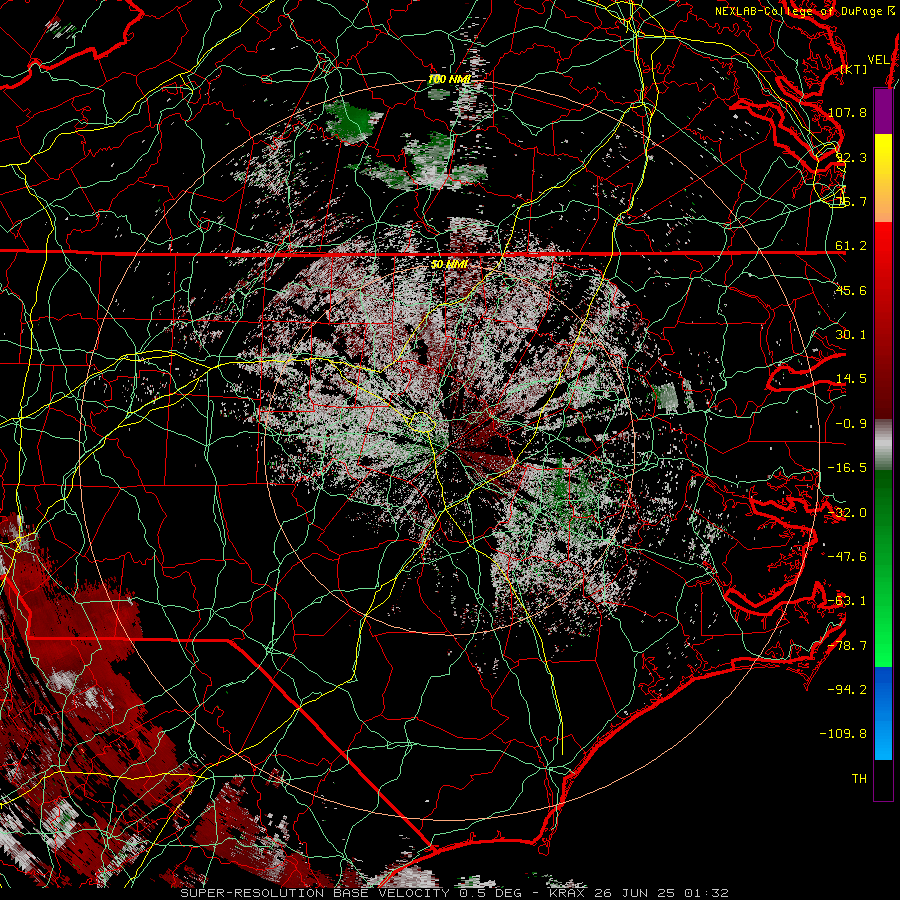Click the -32.0 velocity scale value

click(x=847, y=513)
